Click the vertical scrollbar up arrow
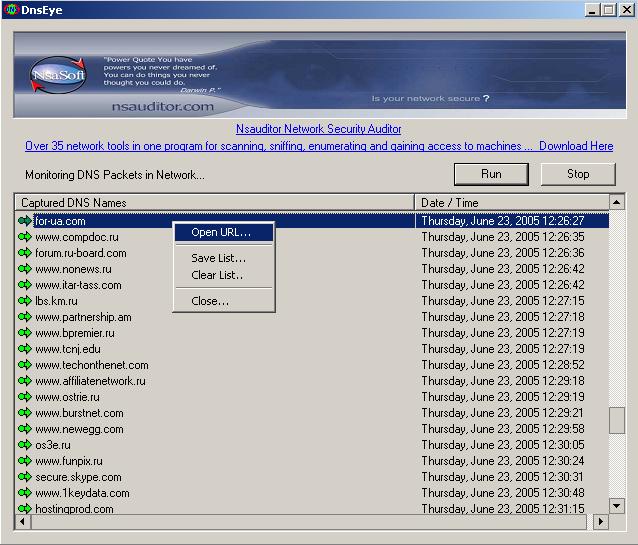The image size is (638, 545). (x=617, y=202)
